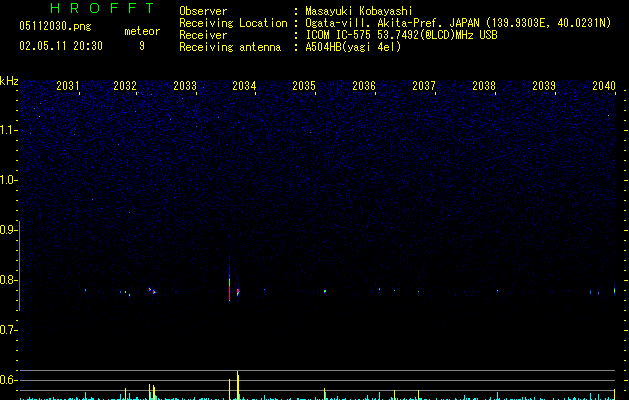Click the 1.0 kHz frequency label
The image size is (629, 400).
[x=8, y=180]
